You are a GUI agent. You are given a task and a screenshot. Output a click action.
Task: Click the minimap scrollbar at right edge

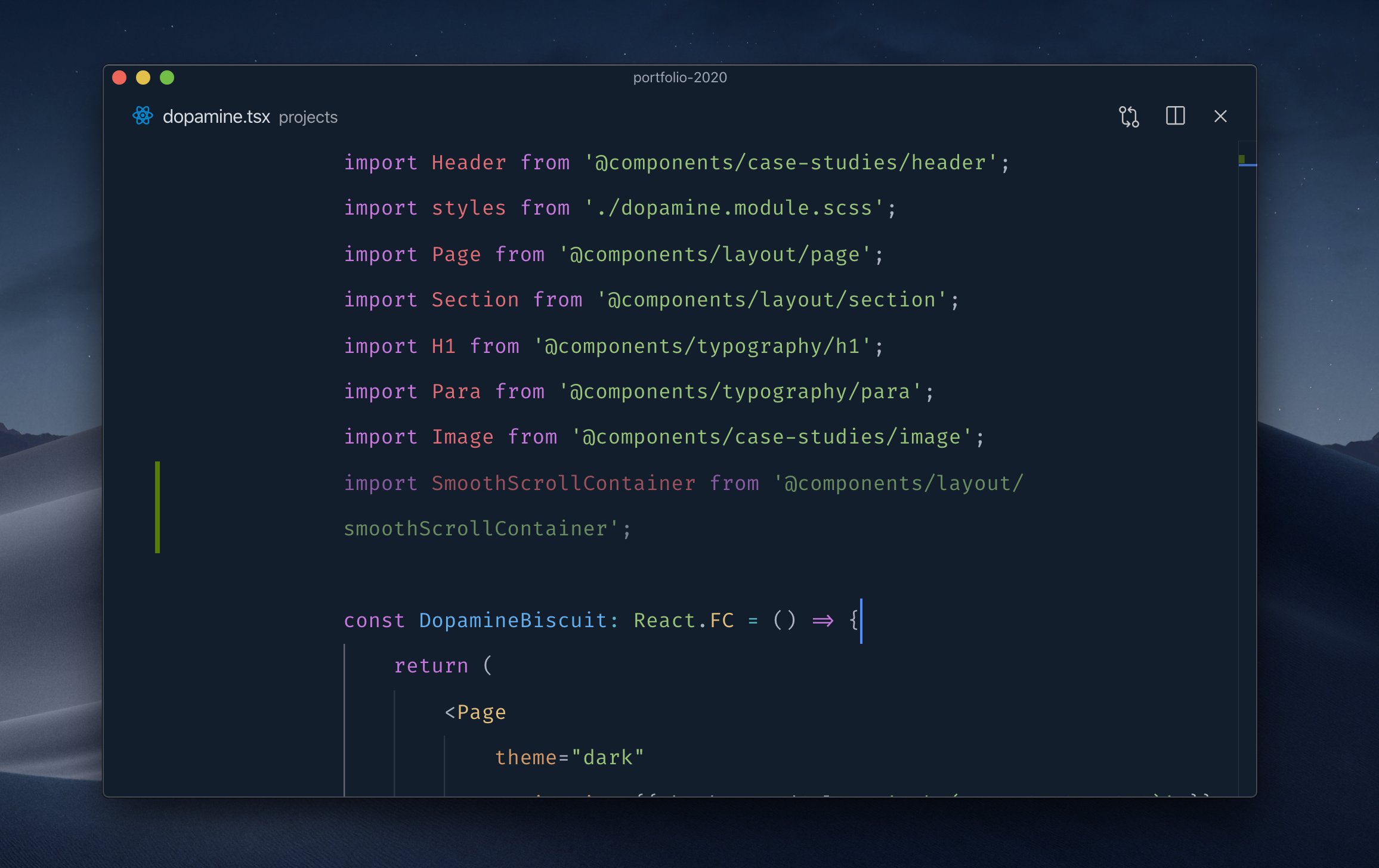[1247, 468]
